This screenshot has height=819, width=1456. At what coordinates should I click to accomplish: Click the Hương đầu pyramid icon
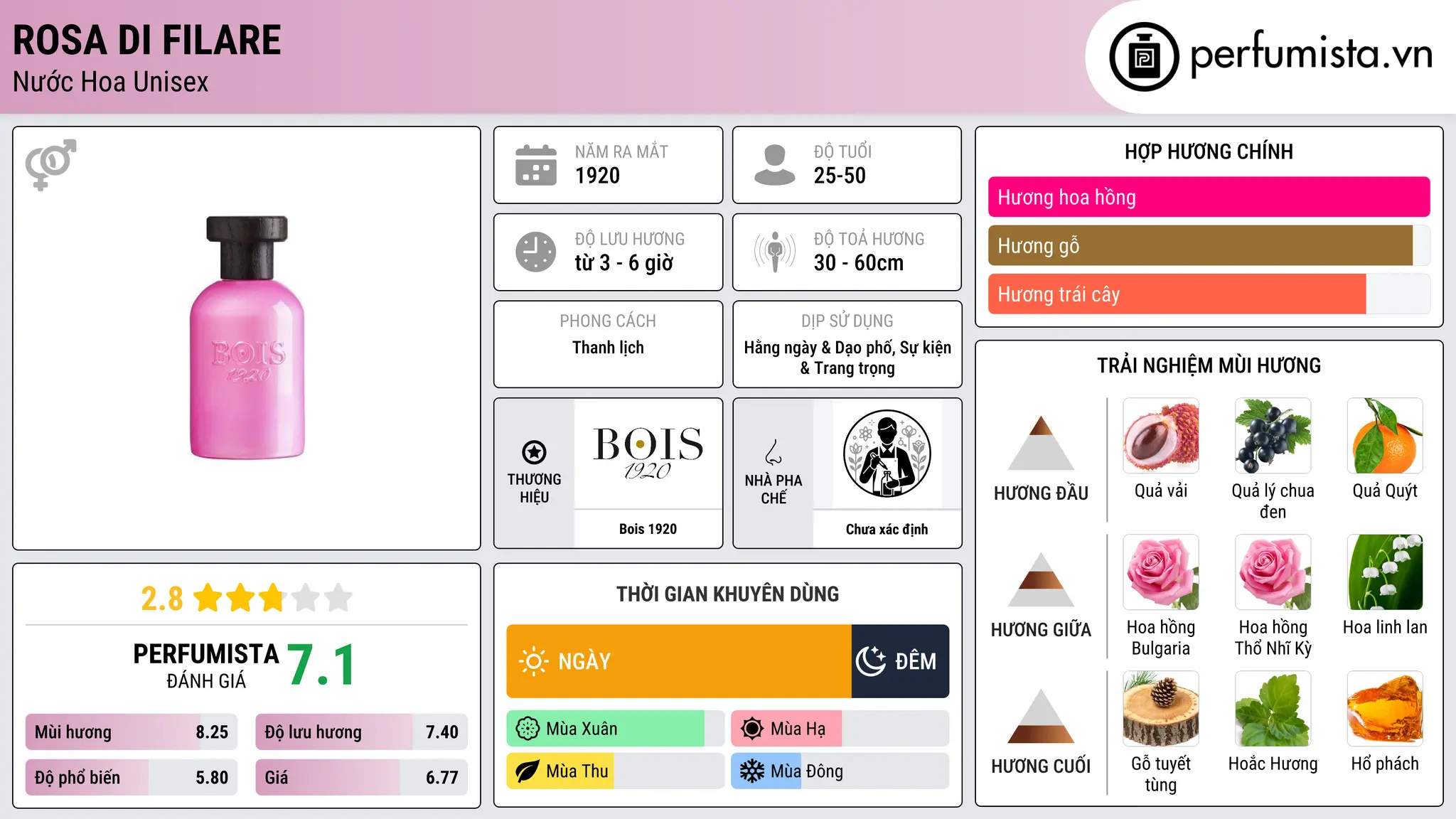tap(1041, 443)
